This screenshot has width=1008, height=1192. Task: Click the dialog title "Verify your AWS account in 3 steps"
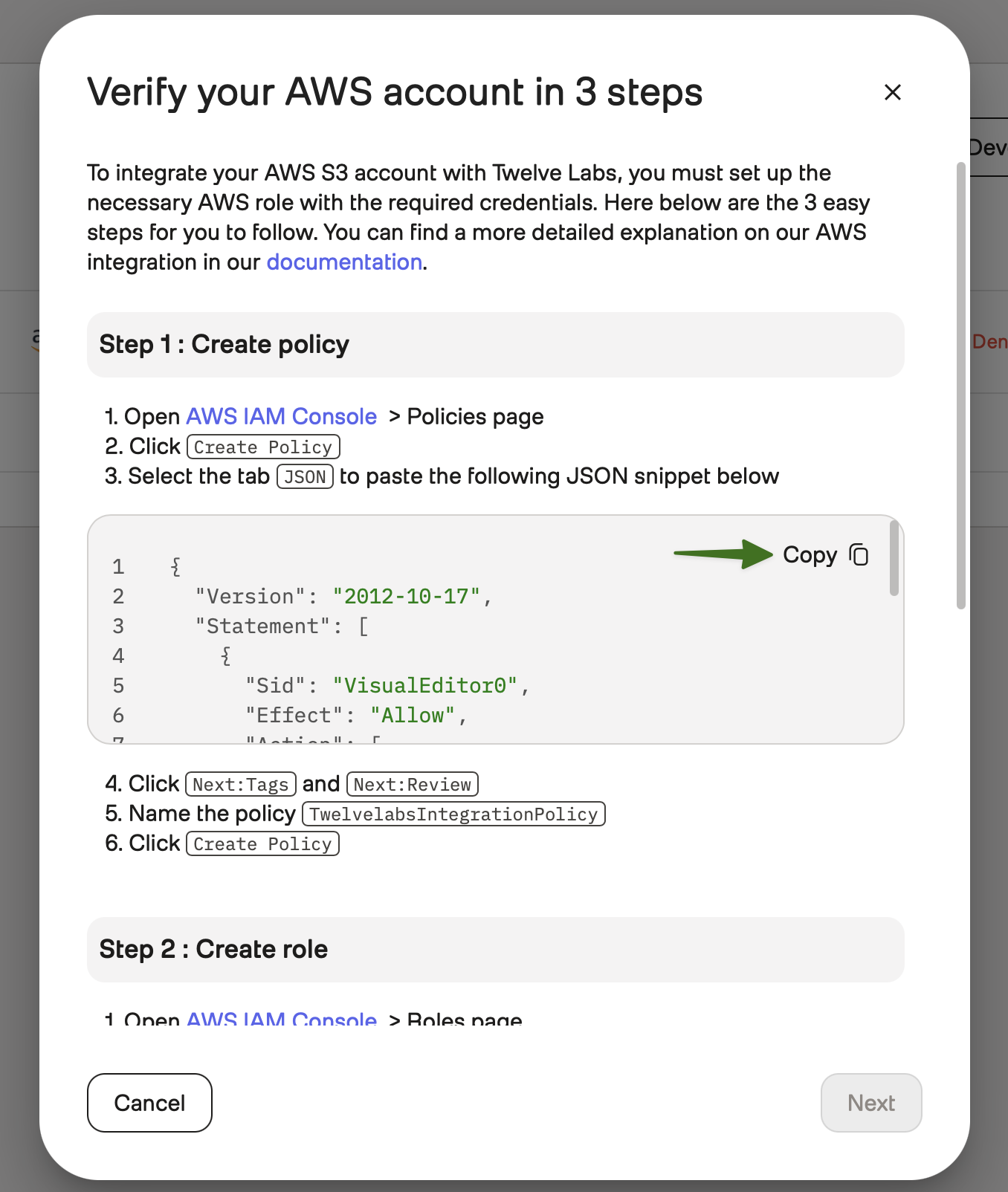(395, 93)
